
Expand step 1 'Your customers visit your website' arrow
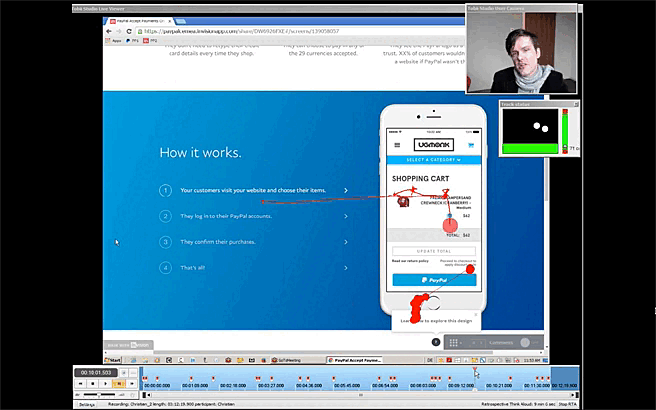pyautogui.click(x=346, y=190)
